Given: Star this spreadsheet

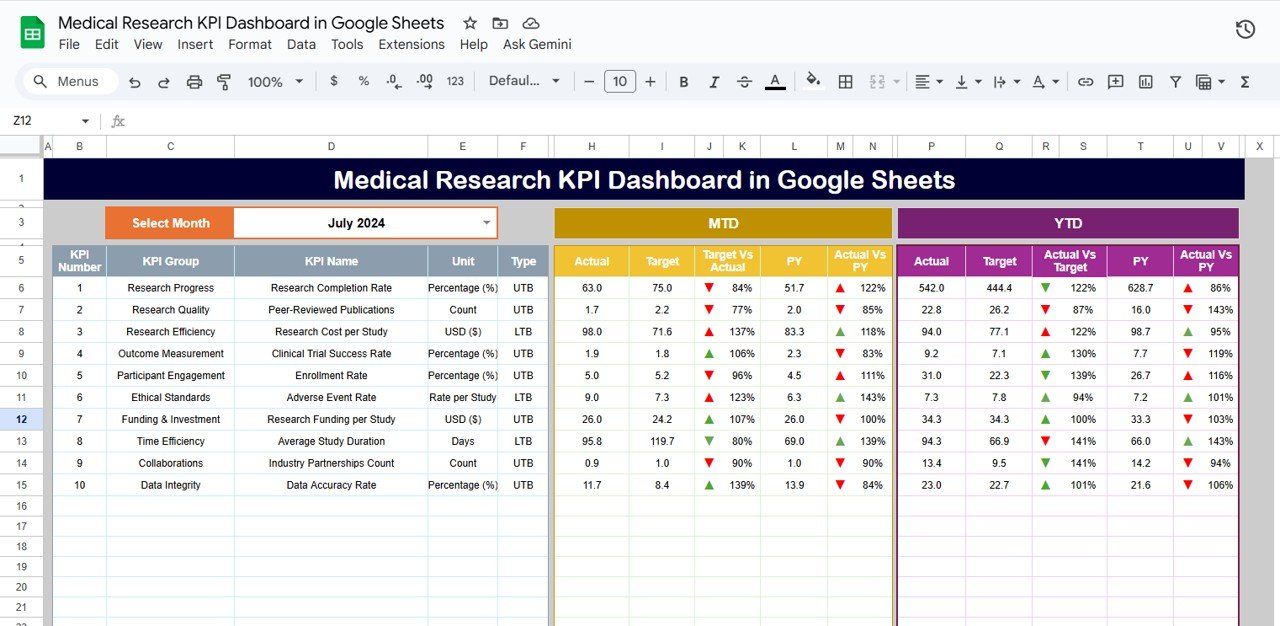Looking at the screenshot, I should pyautogui.click(x=469, y=22).
